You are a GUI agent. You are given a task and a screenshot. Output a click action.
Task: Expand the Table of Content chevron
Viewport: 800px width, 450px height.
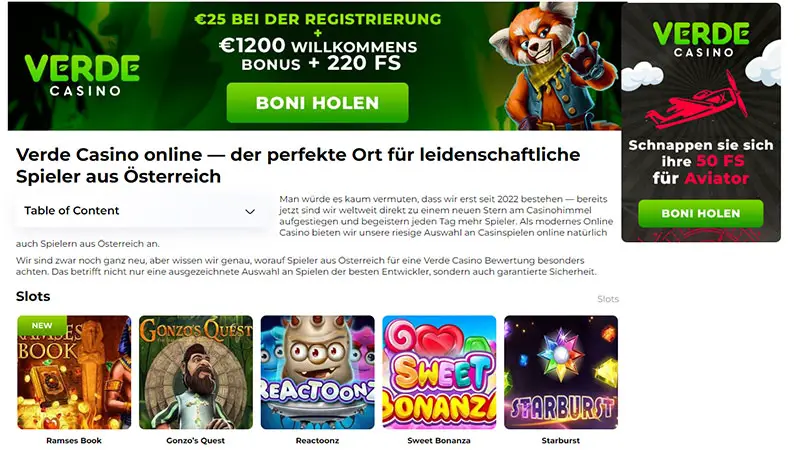[x=250, y=211]
